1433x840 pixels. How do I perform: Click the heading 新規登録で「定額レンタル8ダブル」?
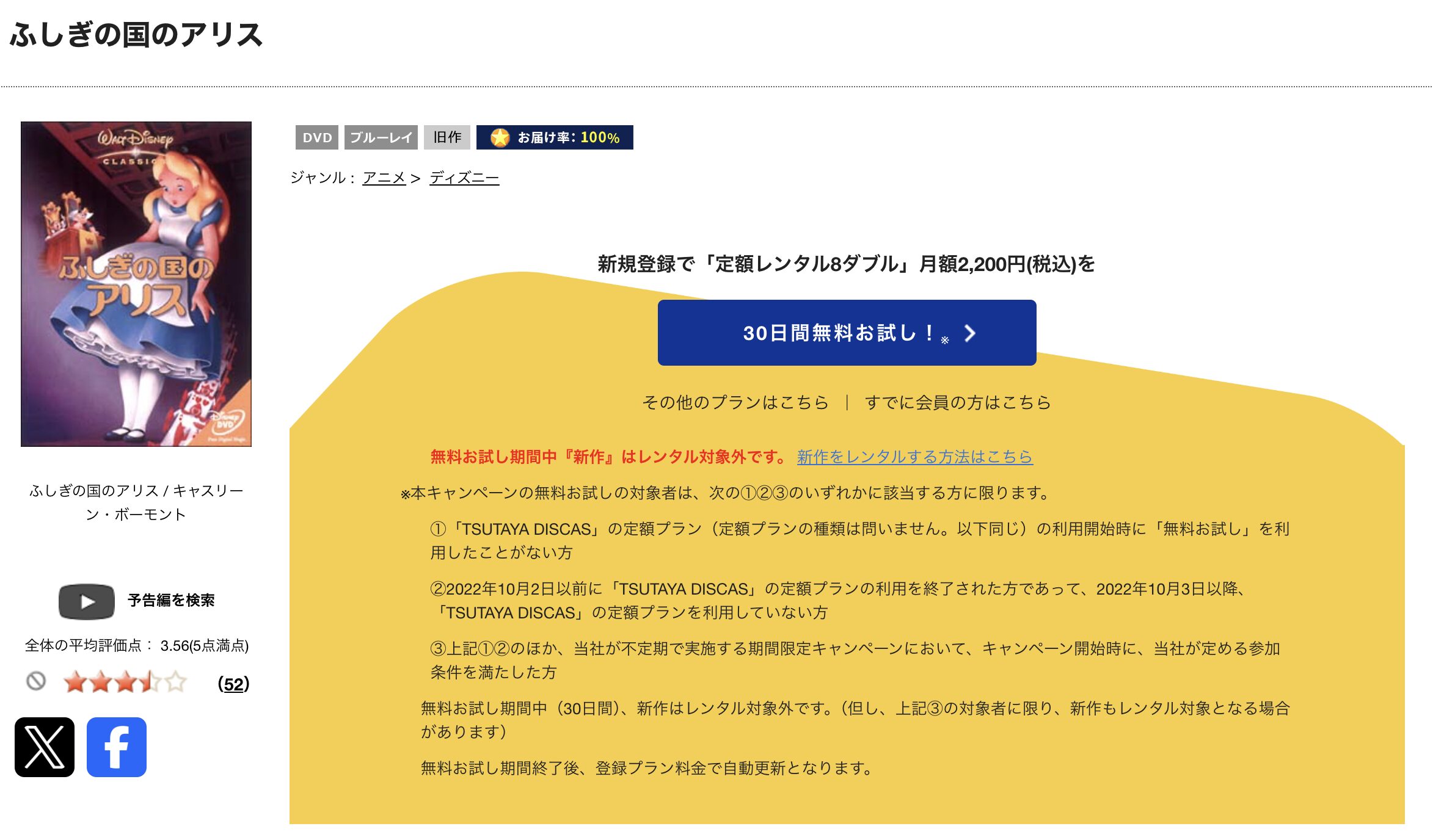(847, 264)
